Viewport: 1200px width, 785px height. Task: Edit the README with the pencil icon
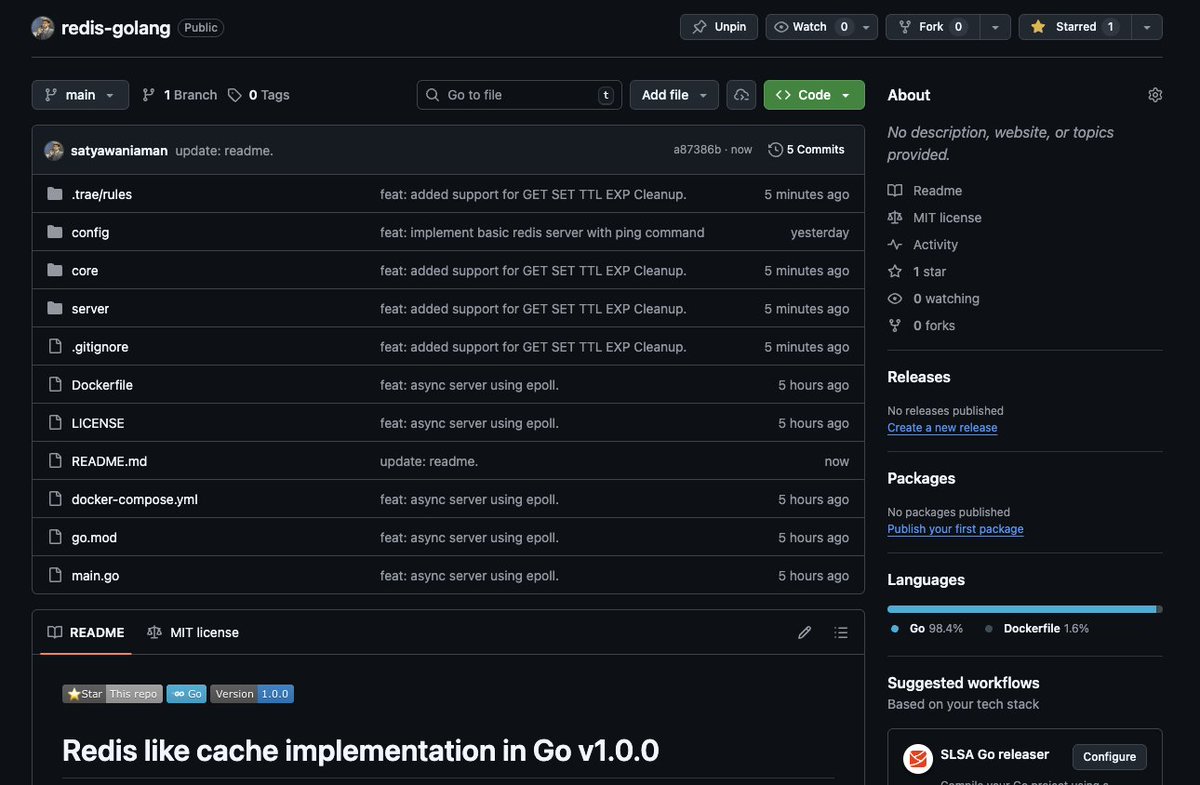[804, 632]
